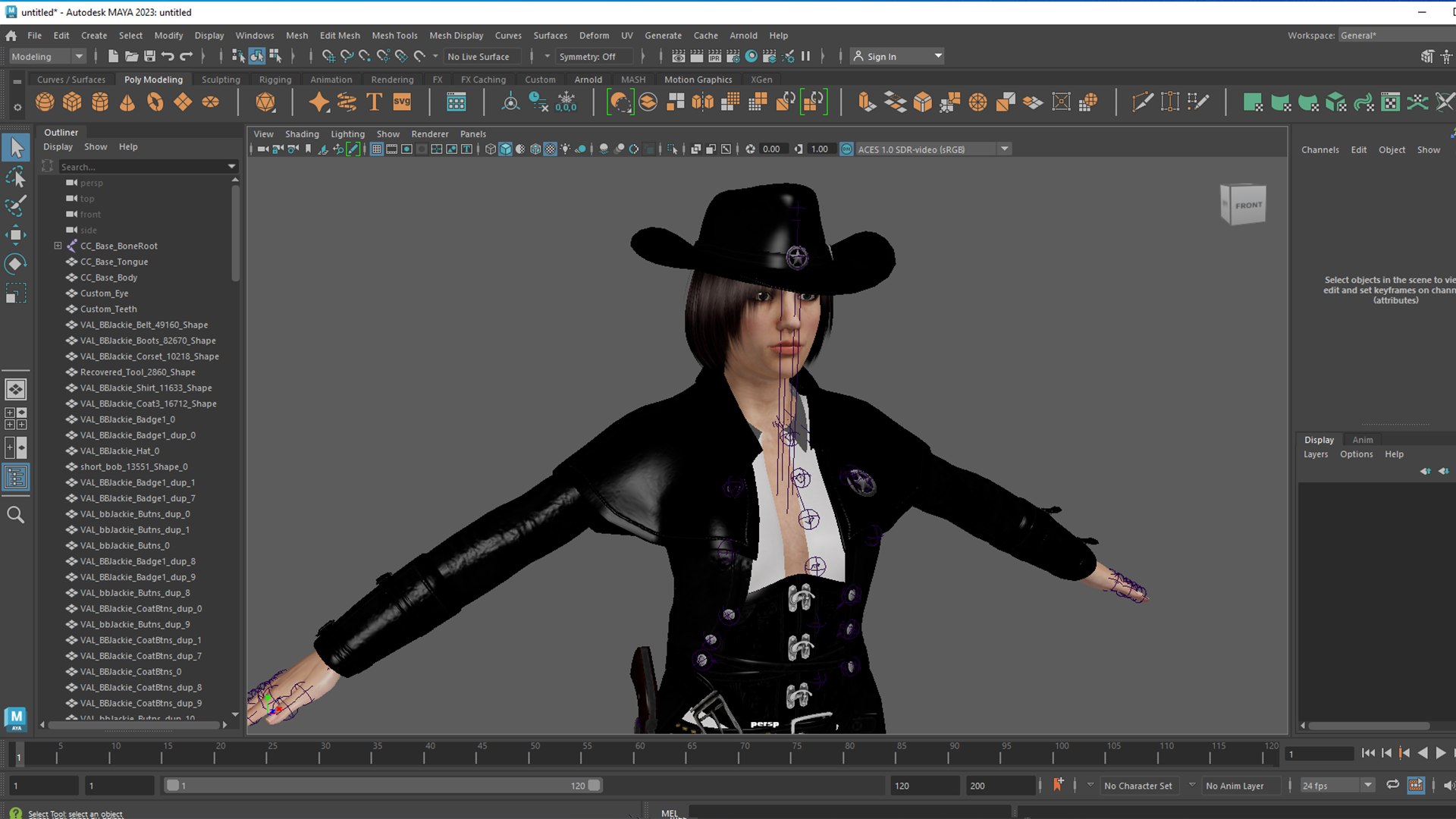Click the FRONT view cube
The width and height of the screenshot is (1456, 819).
click(x=1244, y=205)
